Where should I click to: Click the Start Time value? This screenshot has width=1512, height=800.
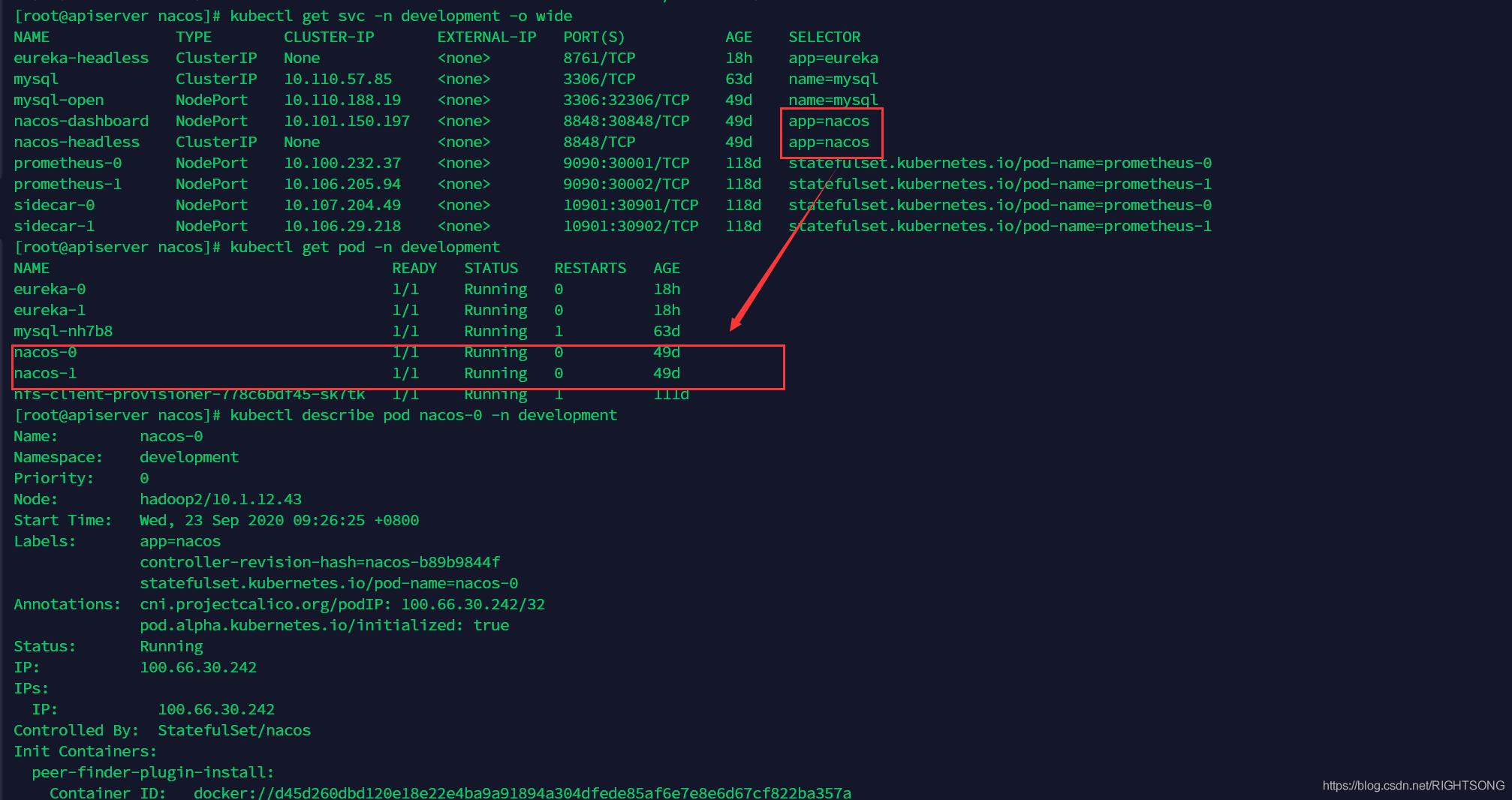(279, 520)
